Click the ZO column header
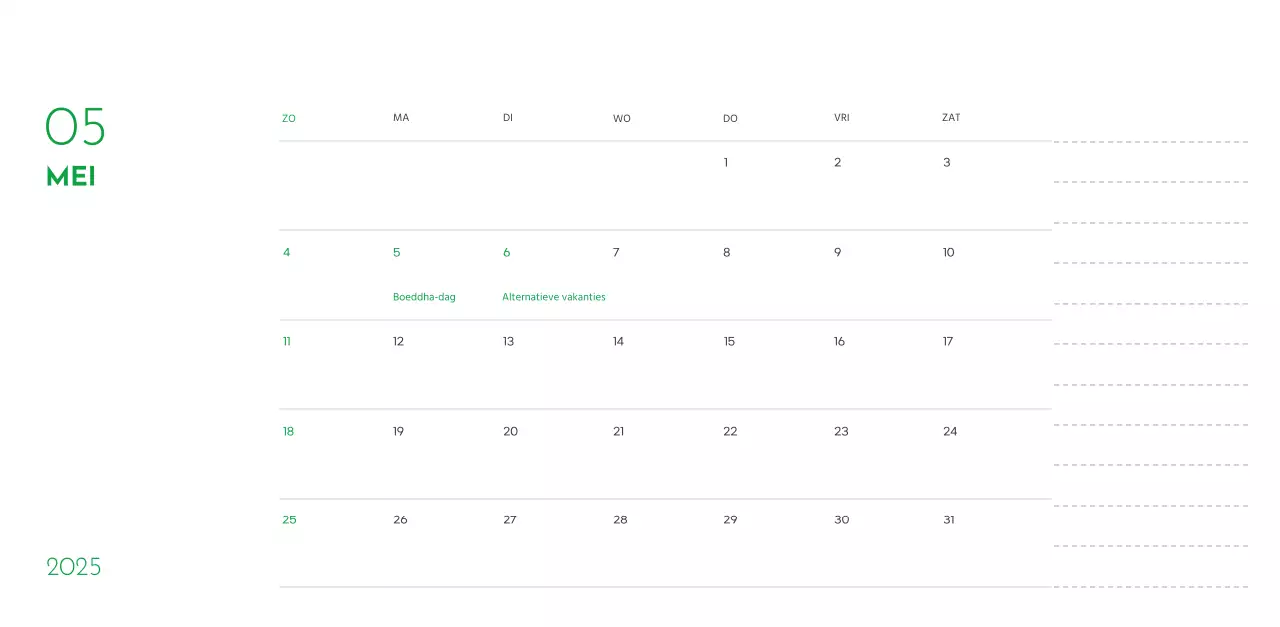Image resolution: width=1280 pixels, height=627 pixels. pos(288,118)
